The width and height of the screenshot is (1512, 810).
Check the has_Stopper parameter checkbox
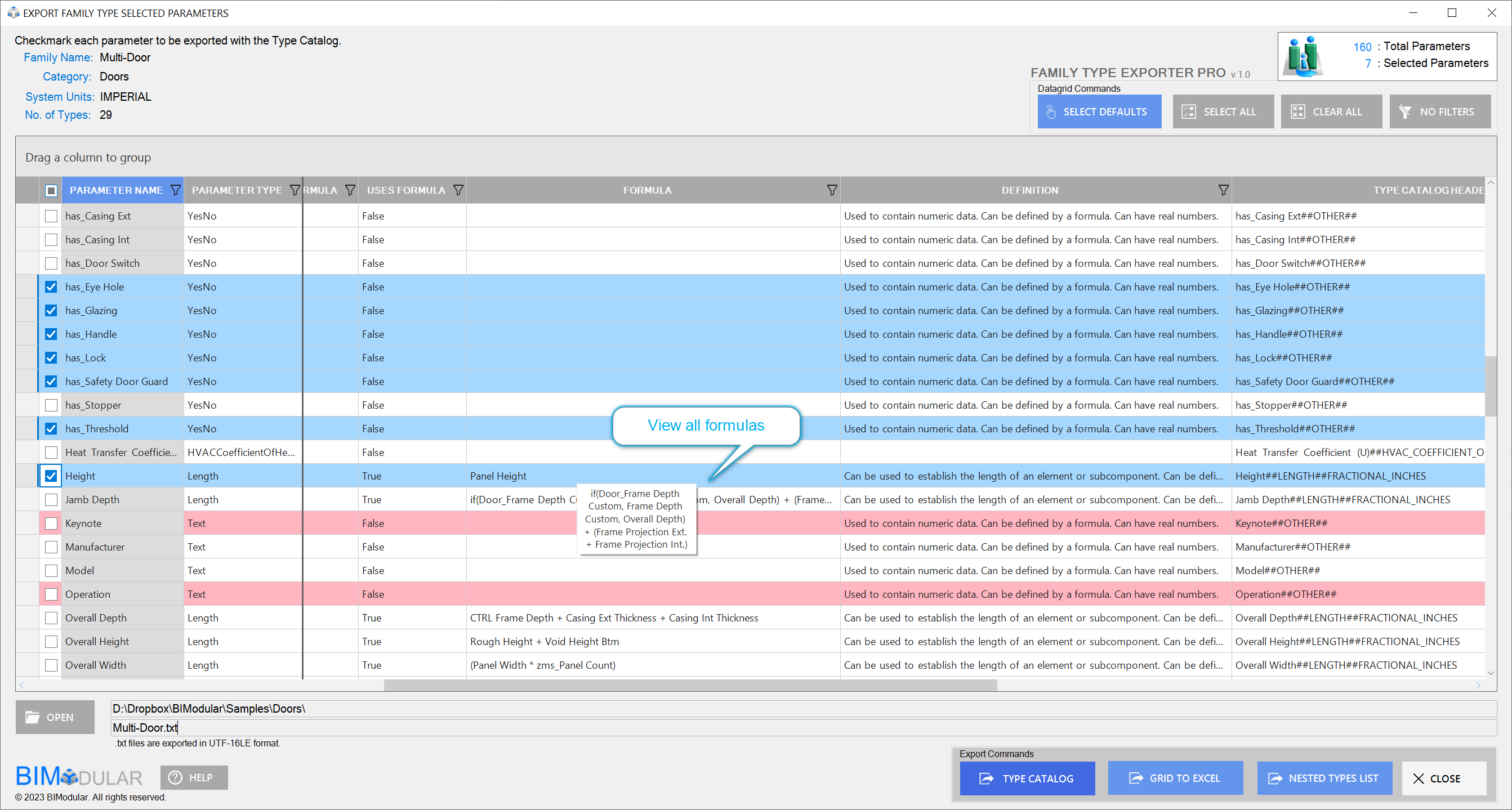(51, 405)
